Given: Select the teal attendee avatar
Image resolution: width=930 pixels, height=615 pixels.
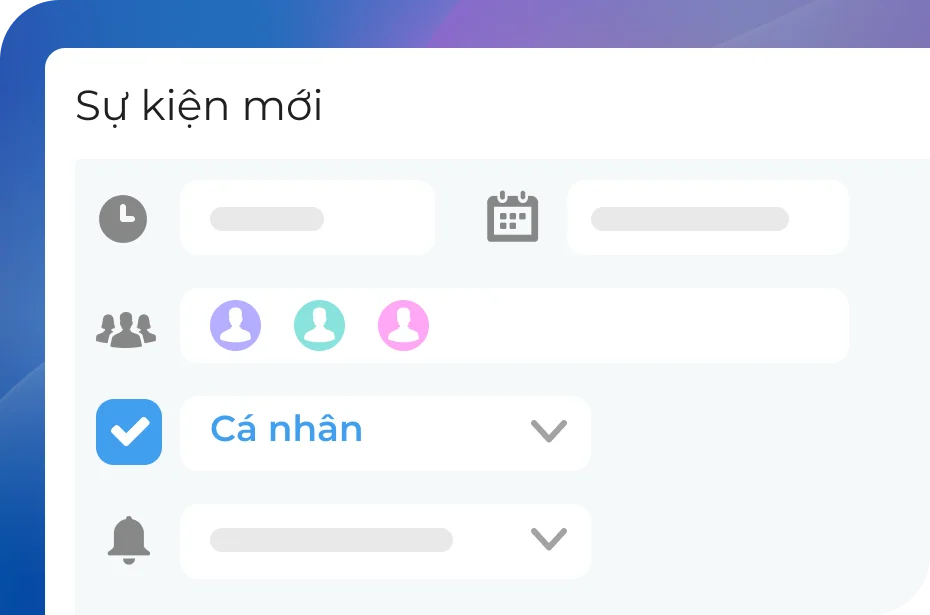Looking at the screenshot, I should coord(319,325).
